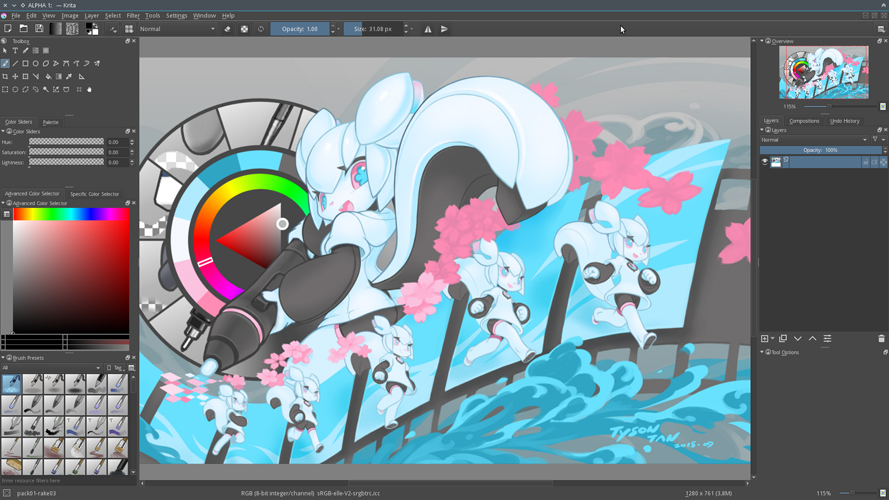889x500 pixels.
Task: Toggle the Eraser mode button
Action: coord(227,29)
